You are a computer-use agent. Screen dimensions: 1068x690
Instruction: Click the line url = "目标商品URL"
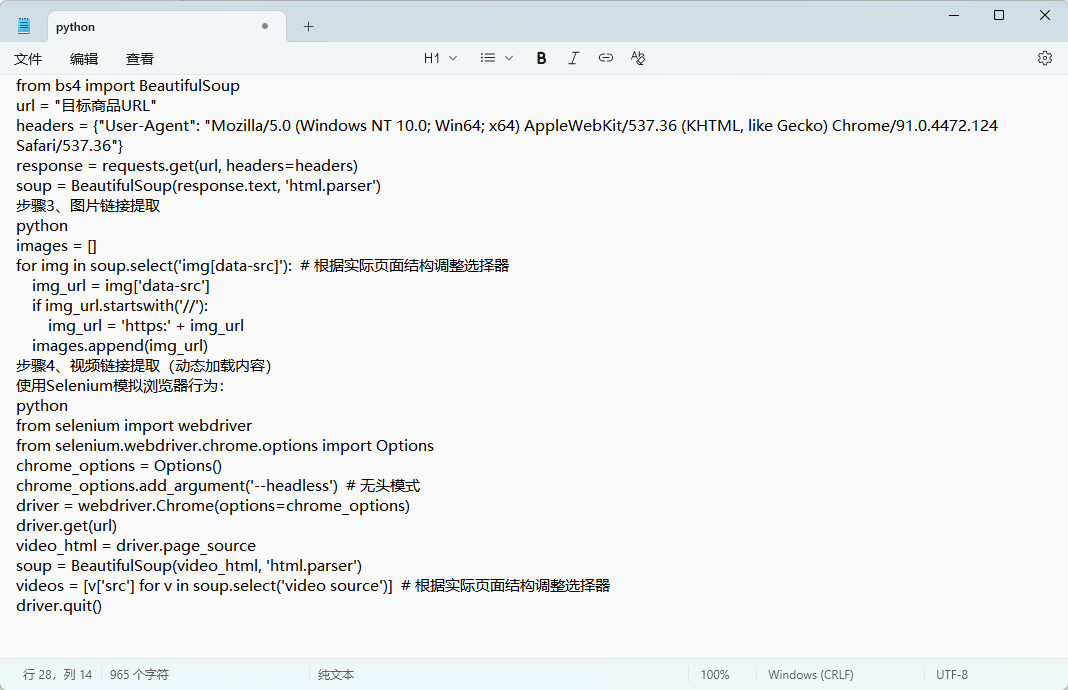click(x=87, y=106)
